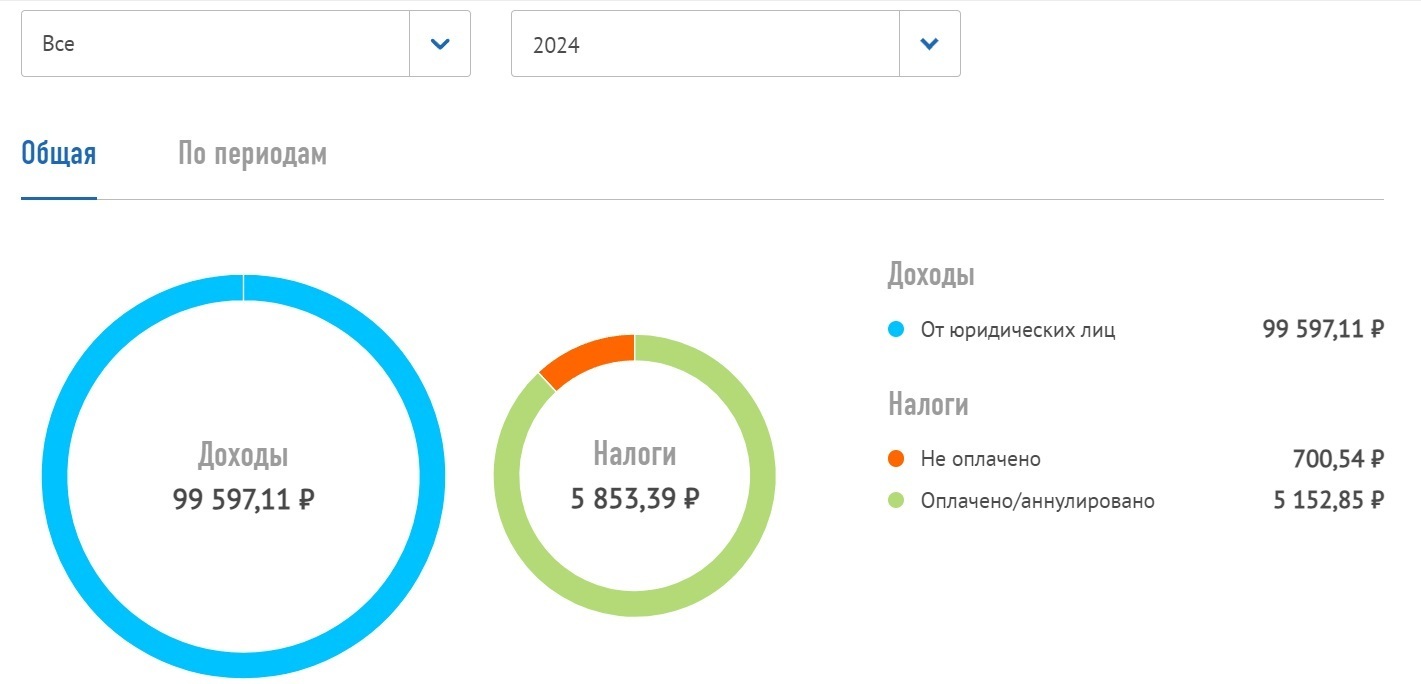Expand the 2024 year dropdown arrow
The width and height of the screenshot is (1421, 684).
929,44
